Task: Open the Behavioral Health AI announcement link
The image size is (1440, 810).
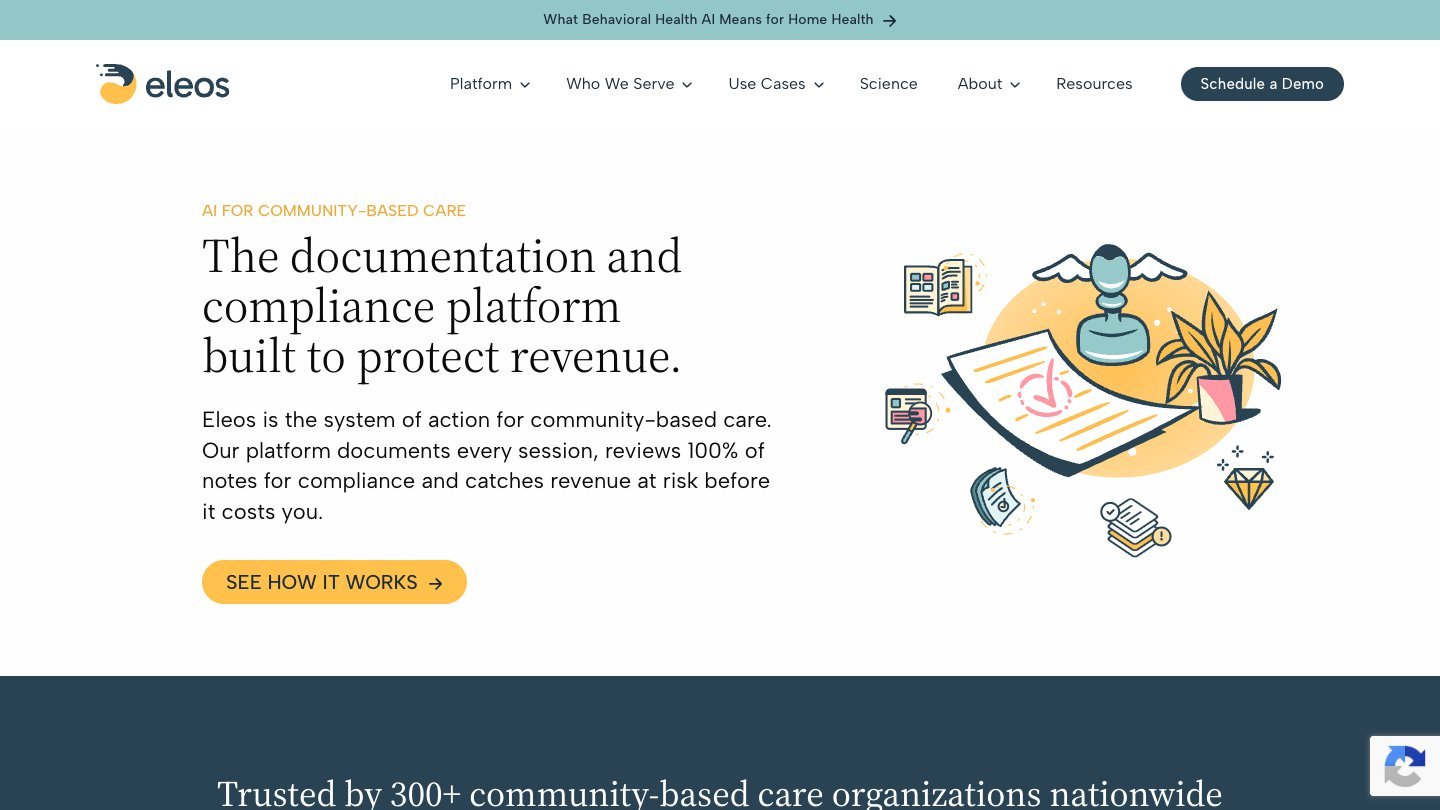Action: [719, 20]
